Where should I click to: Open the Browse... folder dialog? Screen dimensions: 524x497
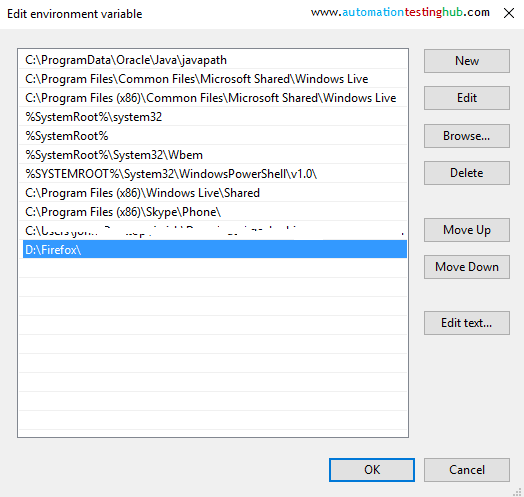pos(467,136)
